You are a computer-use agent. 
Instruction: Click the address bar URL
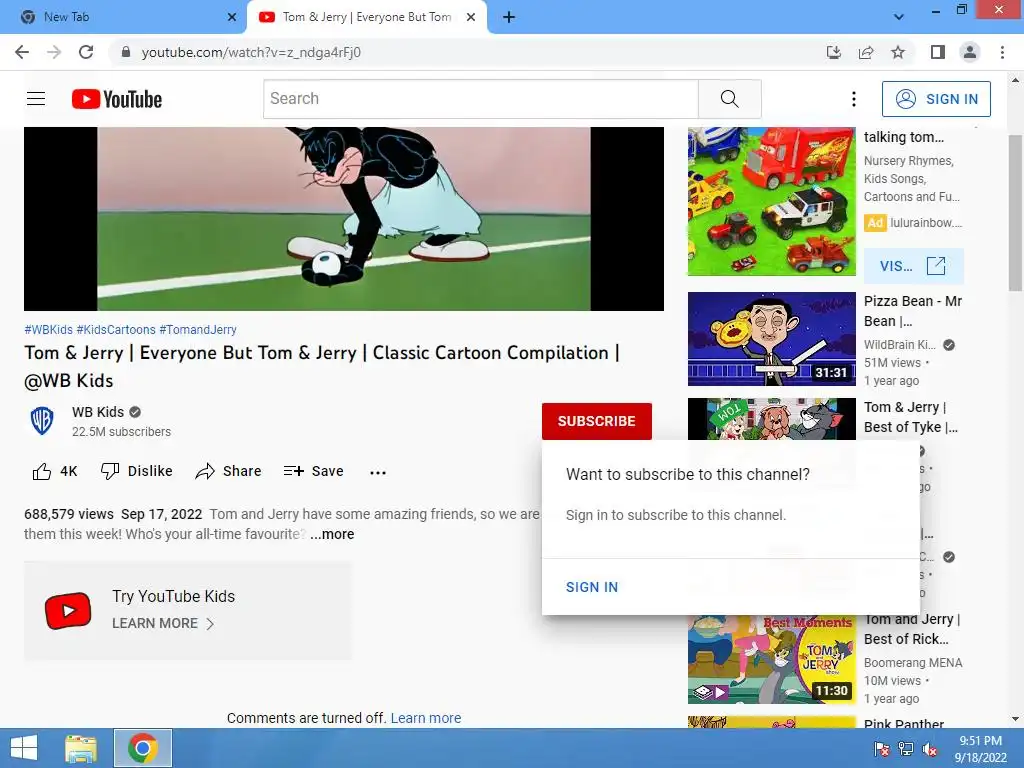click(251, 52)
